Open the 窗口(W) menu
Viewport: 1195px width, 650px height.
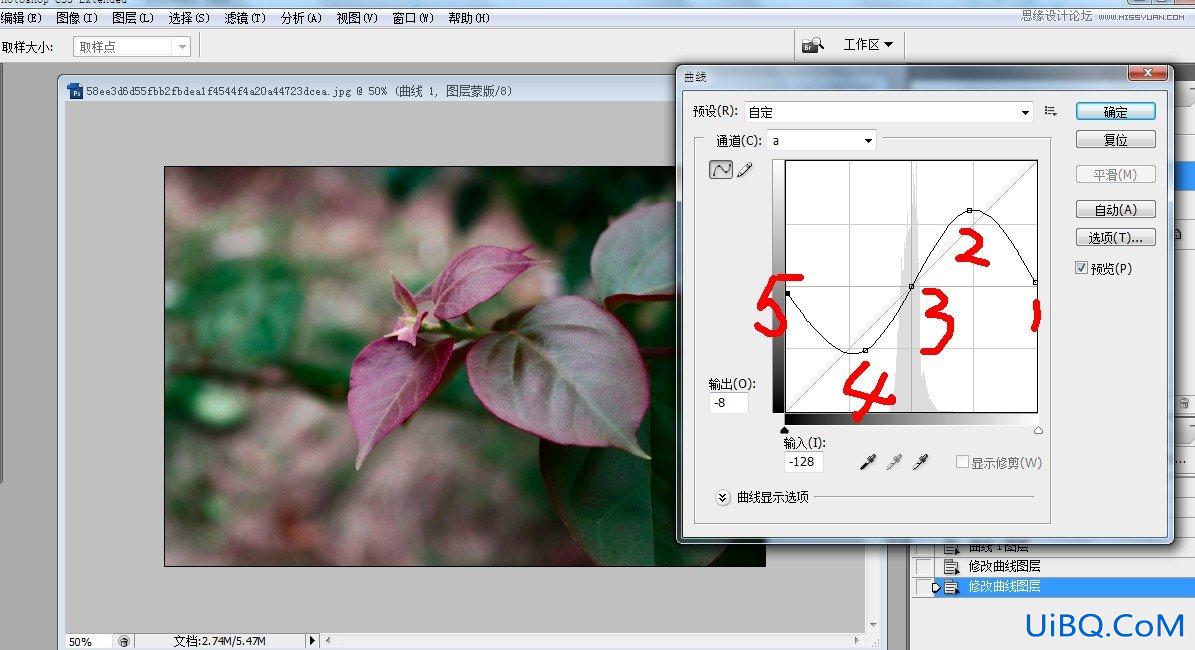click(413, 18)
